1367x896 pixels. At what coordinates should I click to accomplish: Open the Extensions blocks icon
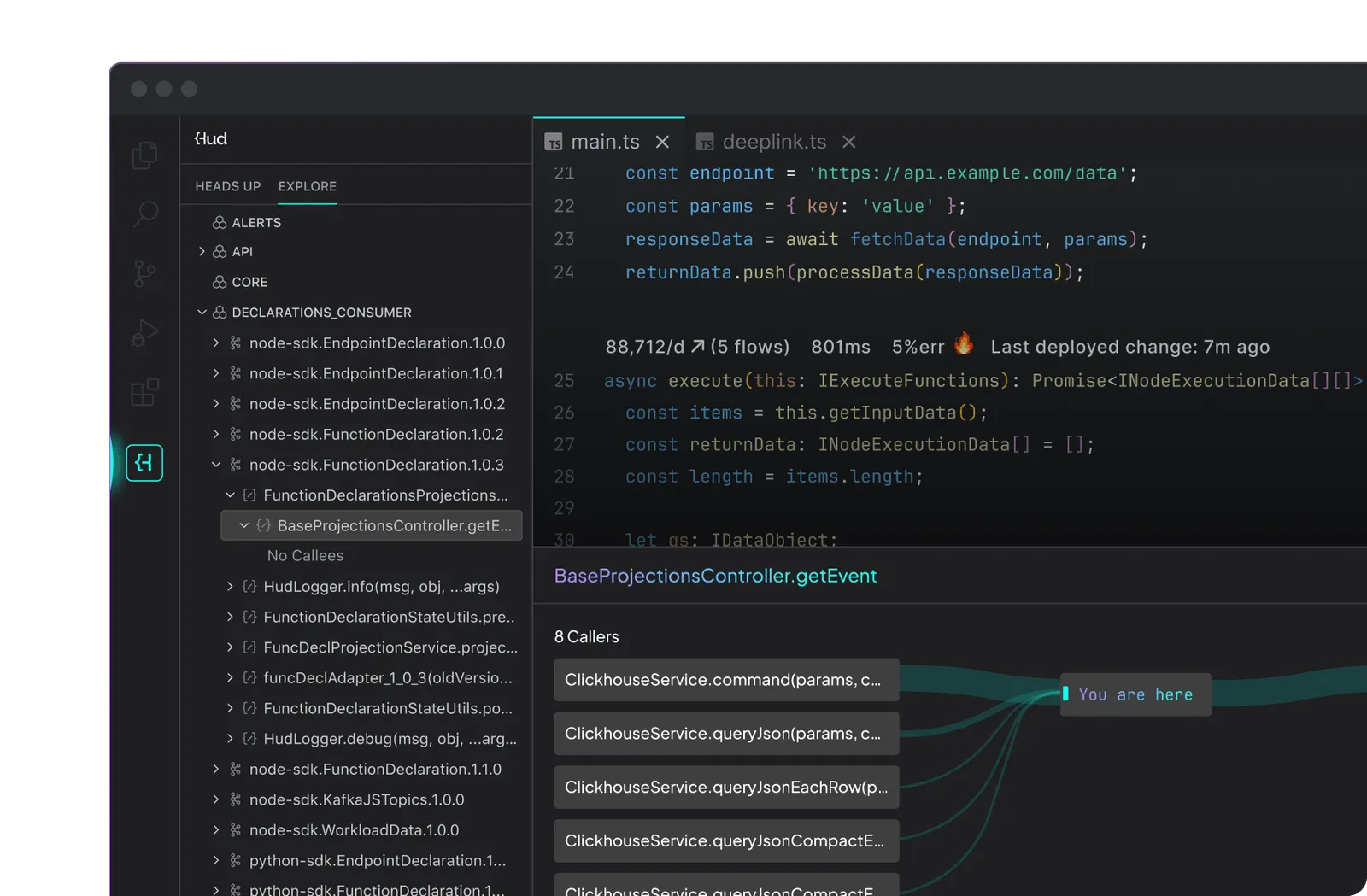pyautogui.click(x=145, y=393)
